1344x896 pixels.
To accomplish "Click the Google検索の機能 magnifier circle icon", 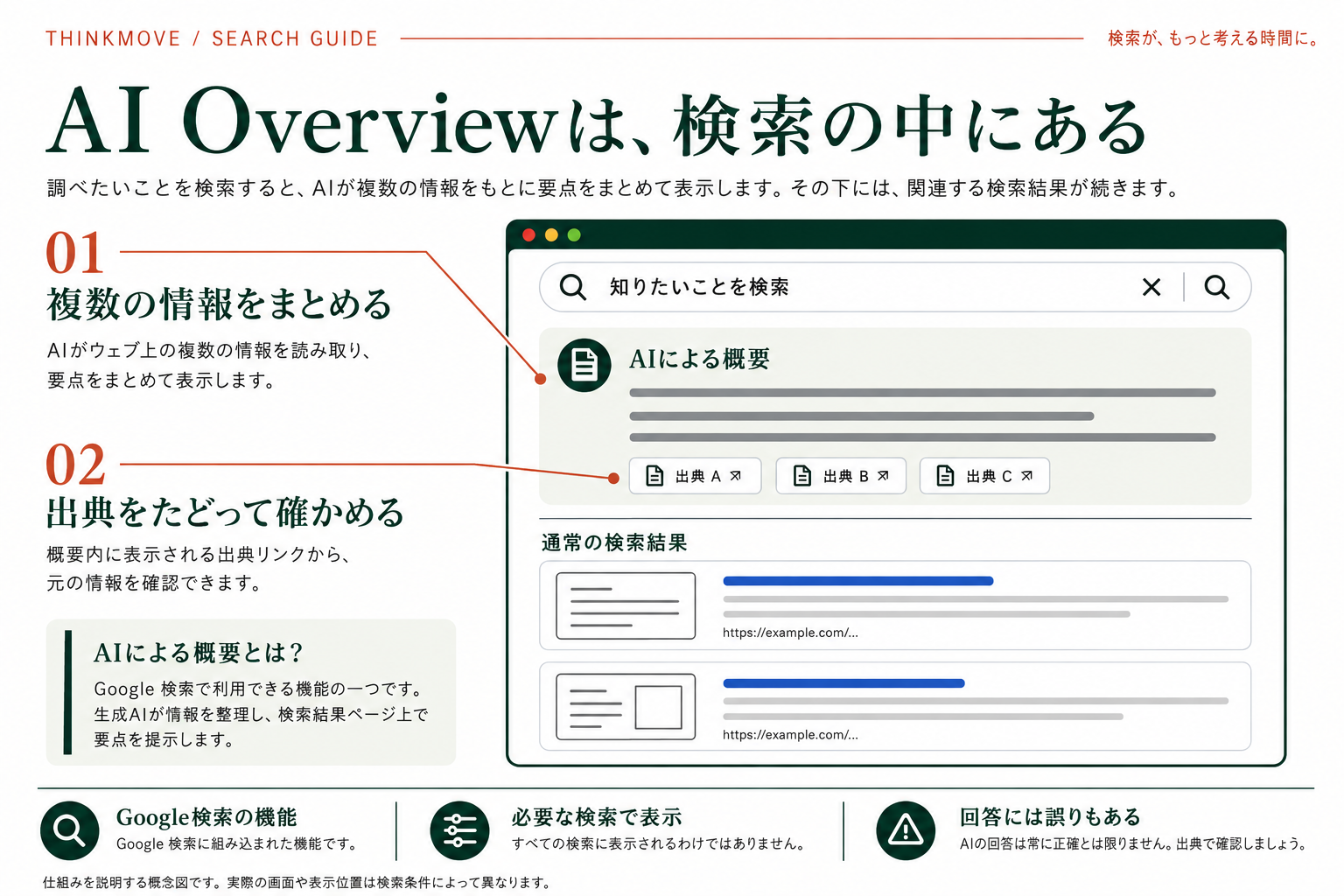I will pyautogui.click(x=70, y=830).
